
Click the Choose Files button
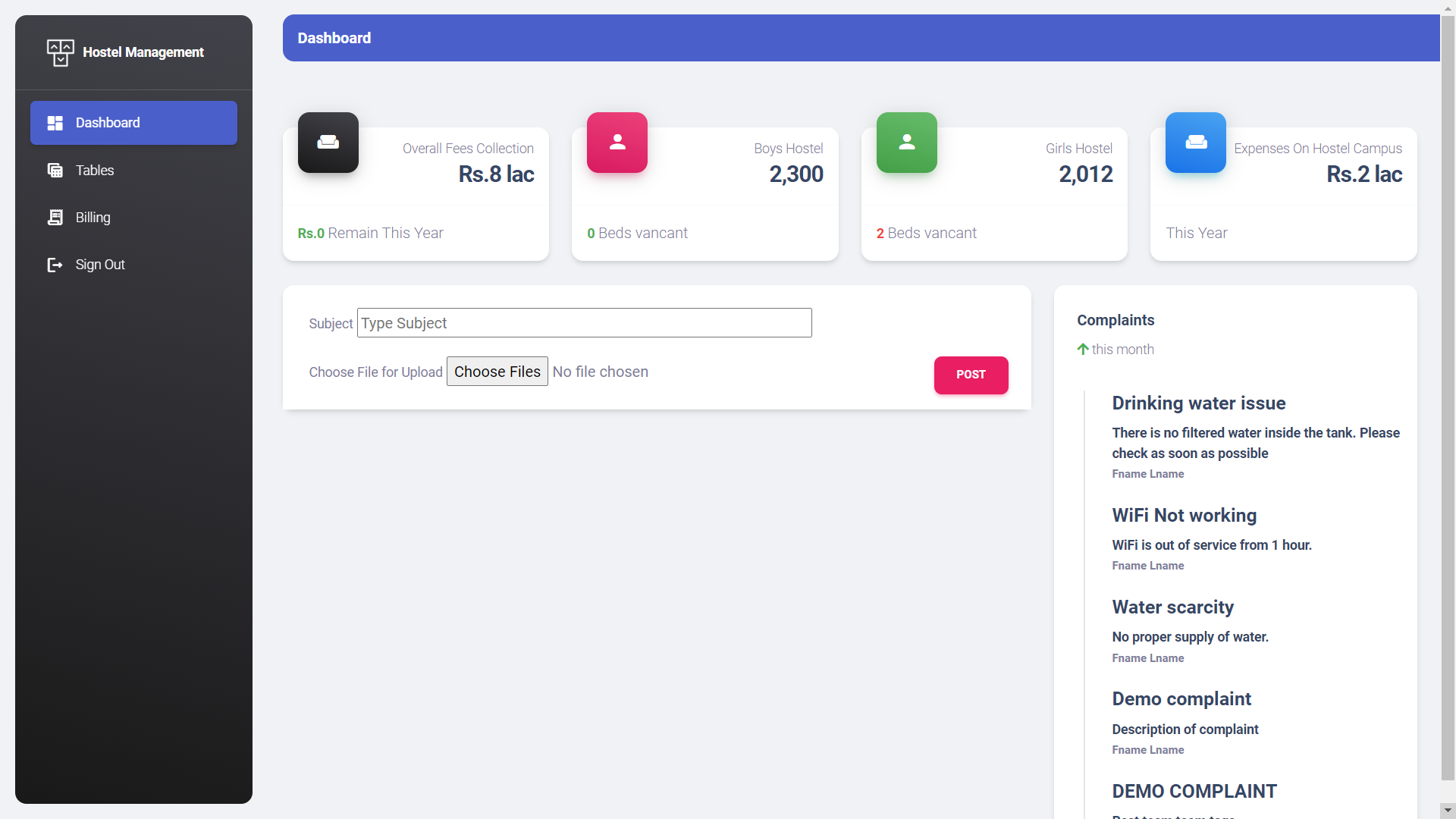(x=497, y=372)
